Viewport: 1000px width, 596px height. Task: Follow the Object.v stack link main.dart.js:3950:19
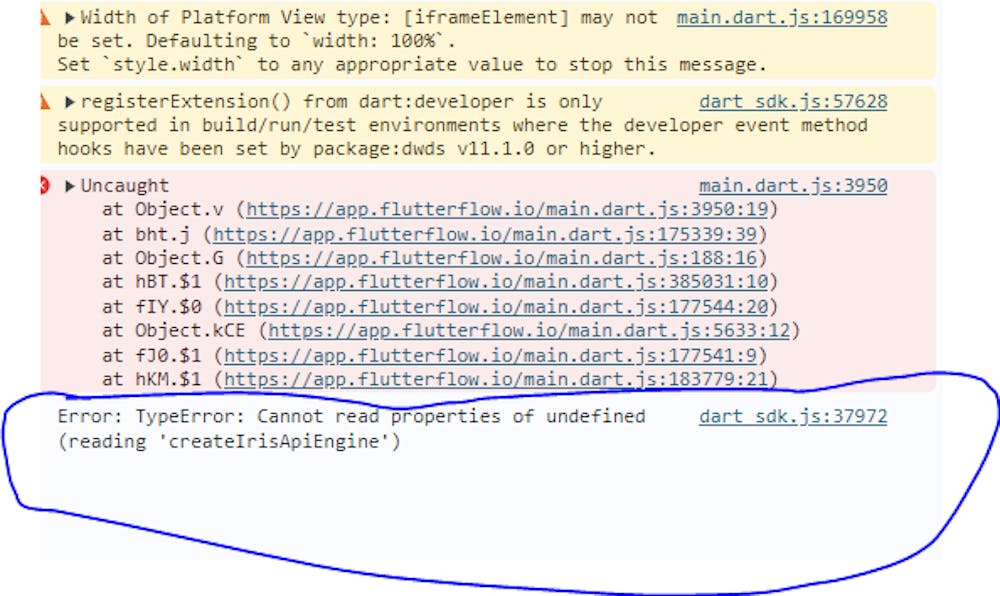point(507,209)
